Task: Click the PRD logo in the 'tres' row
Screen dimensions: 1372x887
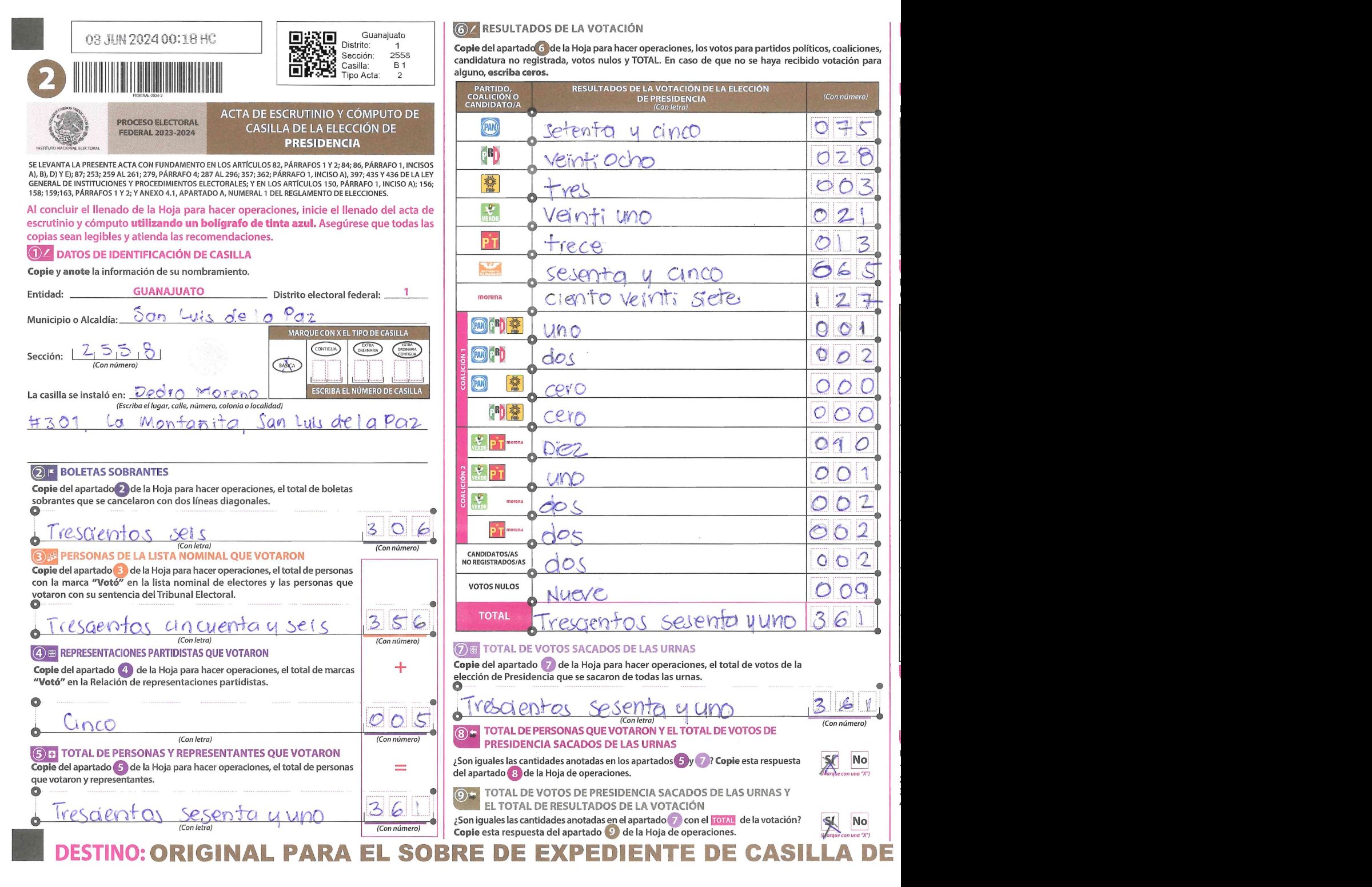Action: [x=490, y=183]
